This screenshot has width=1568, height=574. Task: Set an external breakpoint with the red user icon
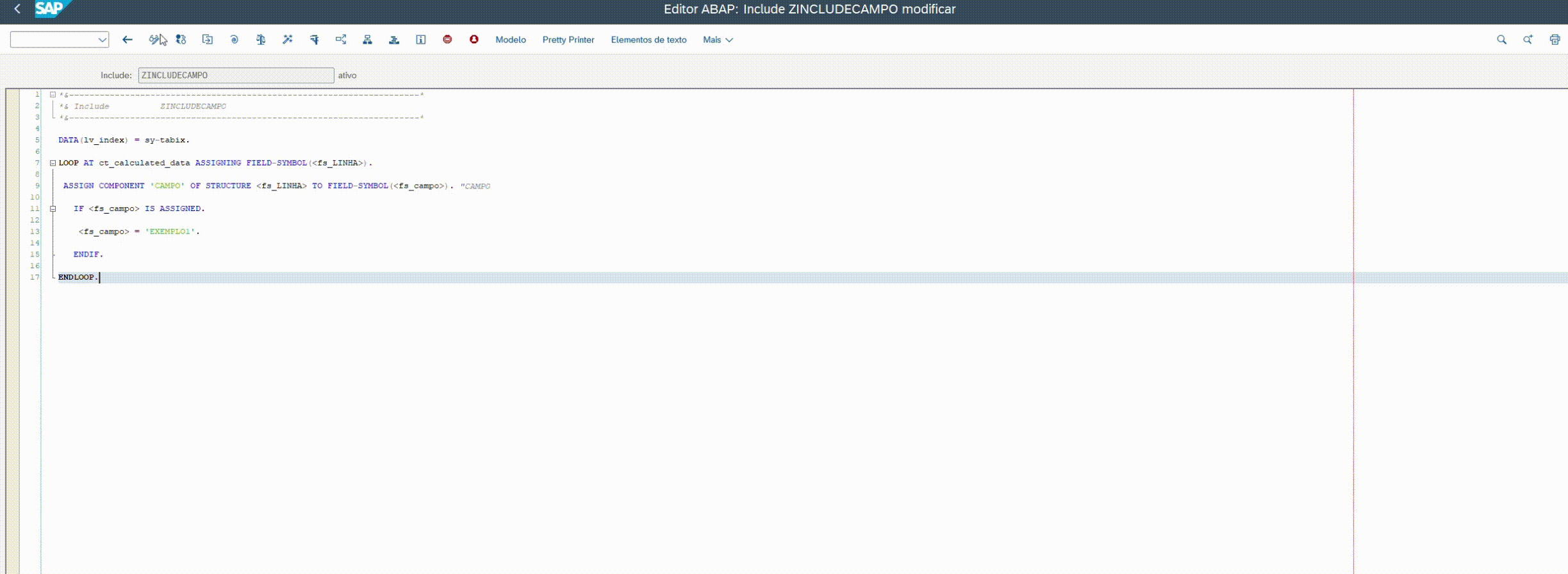474,40
